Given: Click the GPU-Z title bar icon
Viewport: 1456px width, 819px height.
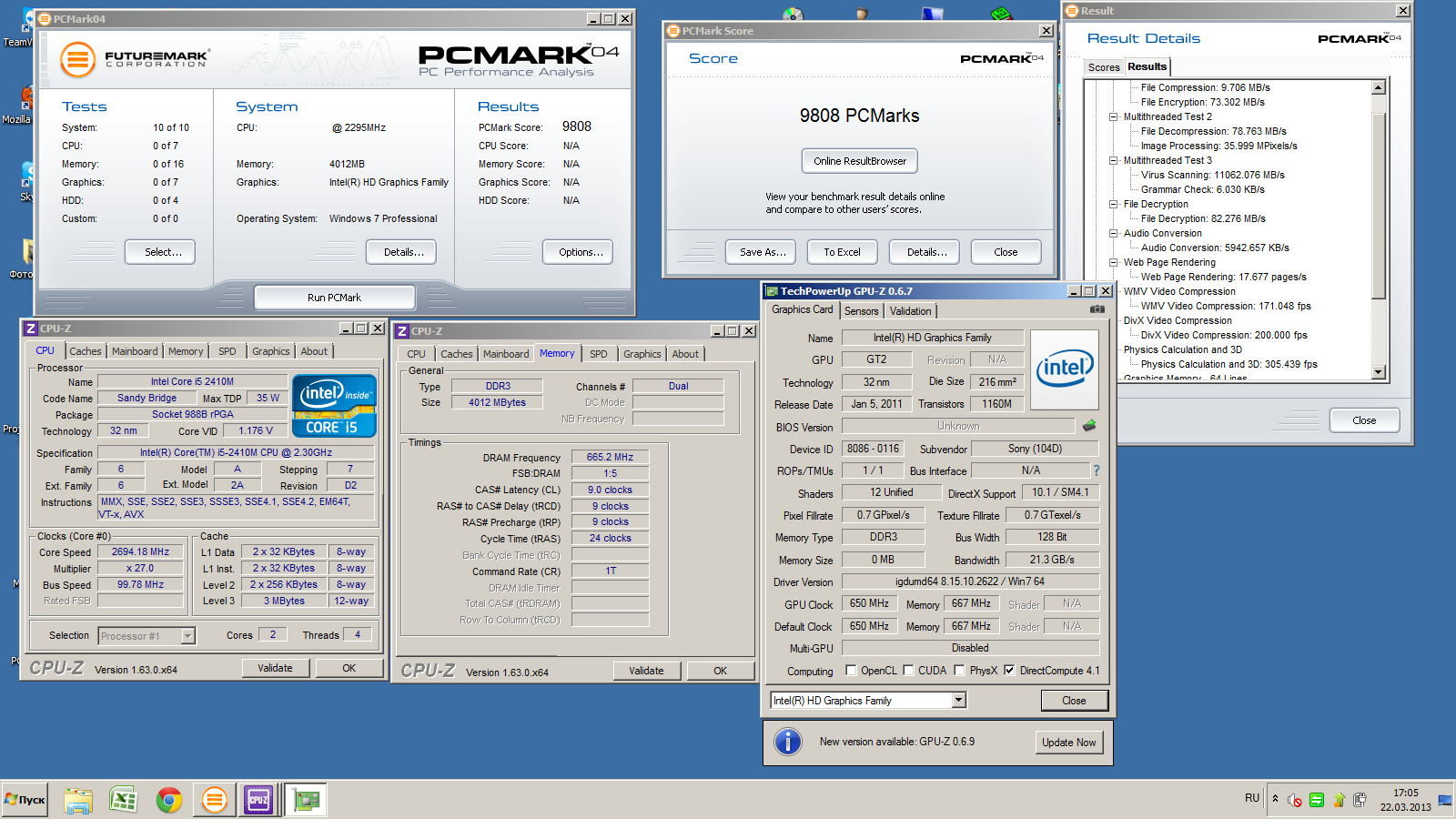Looking at the screenshot, I should pyautogui.click(x=772, y=291).
